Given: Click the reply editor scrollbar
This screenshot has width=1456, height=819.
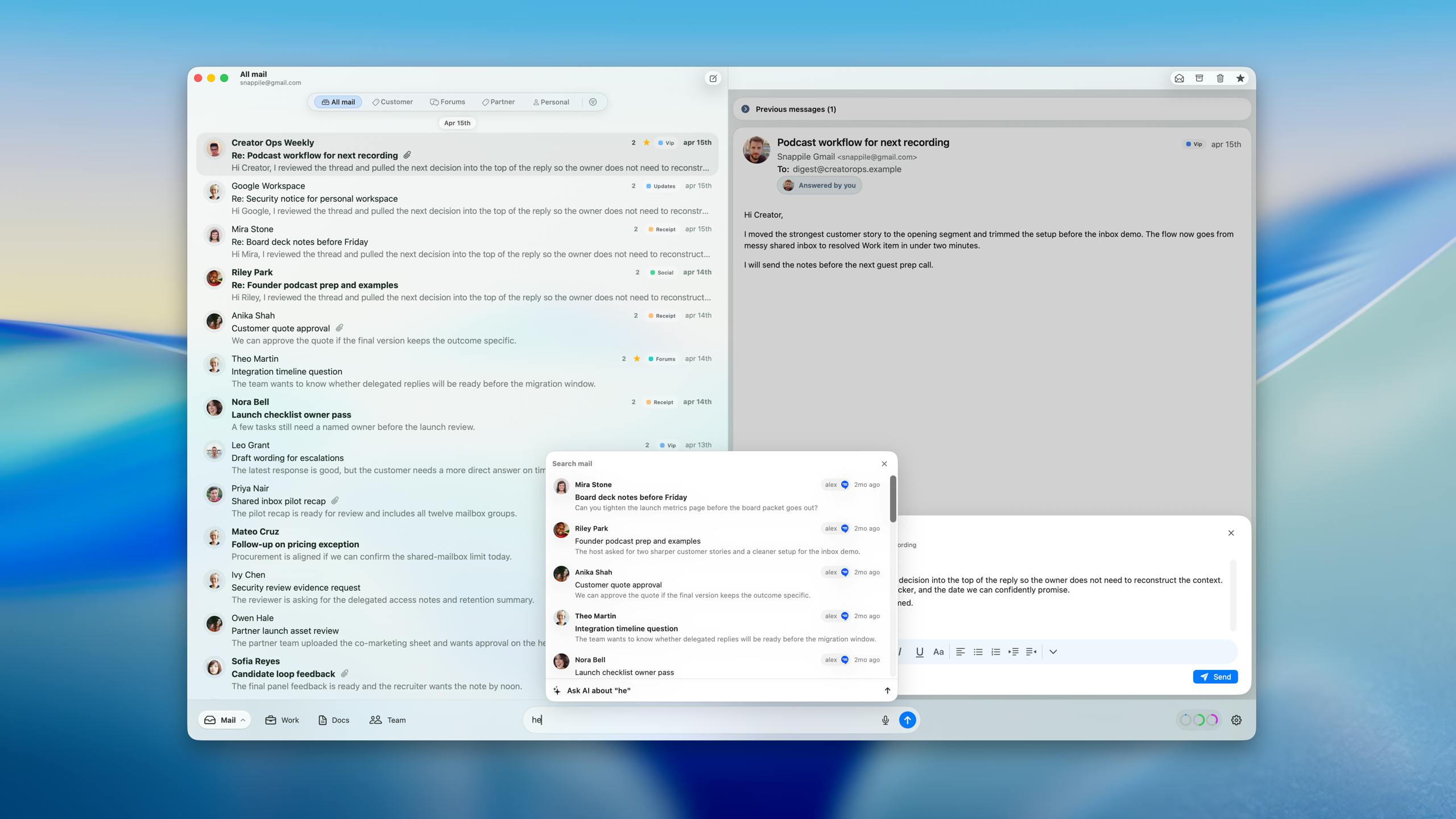Looking at the screenshot, I should click(x=1233, y=595).
